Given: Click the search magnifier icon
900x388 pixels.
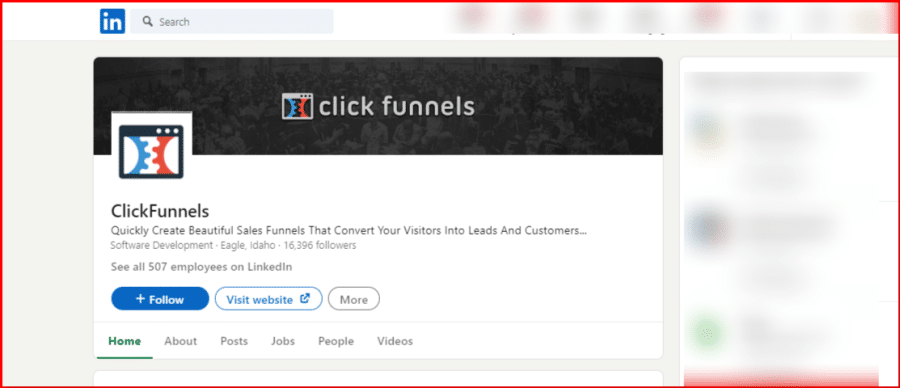Looking at the screenshot, I should point(148,22).
